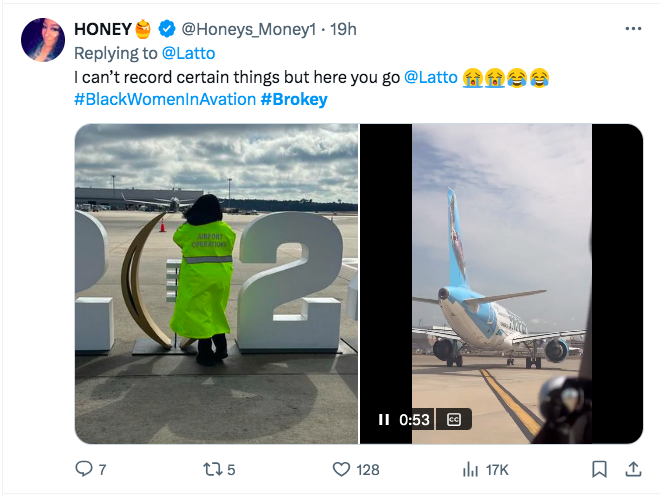Screen dimensions: 661x497
Task: Bookmark this tweet
Action: [598, 468]
